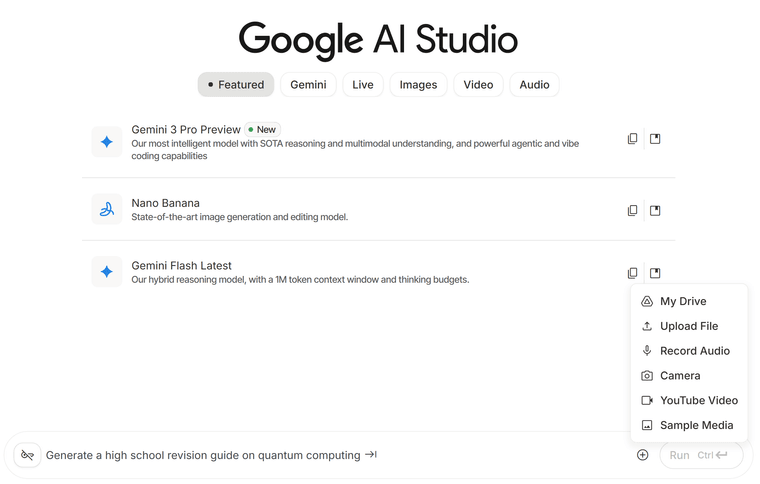
Task: Show the Images models tab
Action: pos(418,85)
